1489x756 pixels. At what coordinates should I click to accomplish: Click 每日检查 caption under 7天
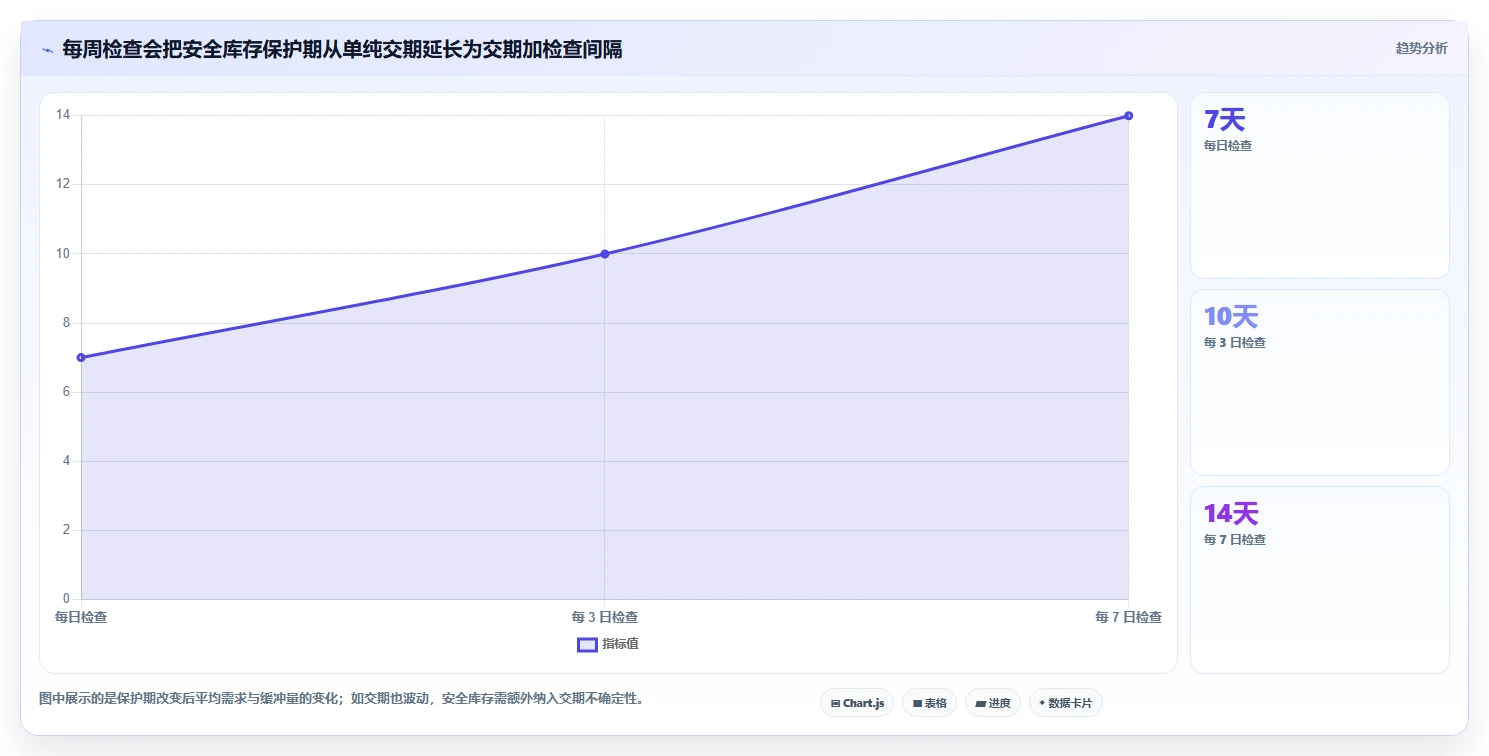[x=1228, y=145]
